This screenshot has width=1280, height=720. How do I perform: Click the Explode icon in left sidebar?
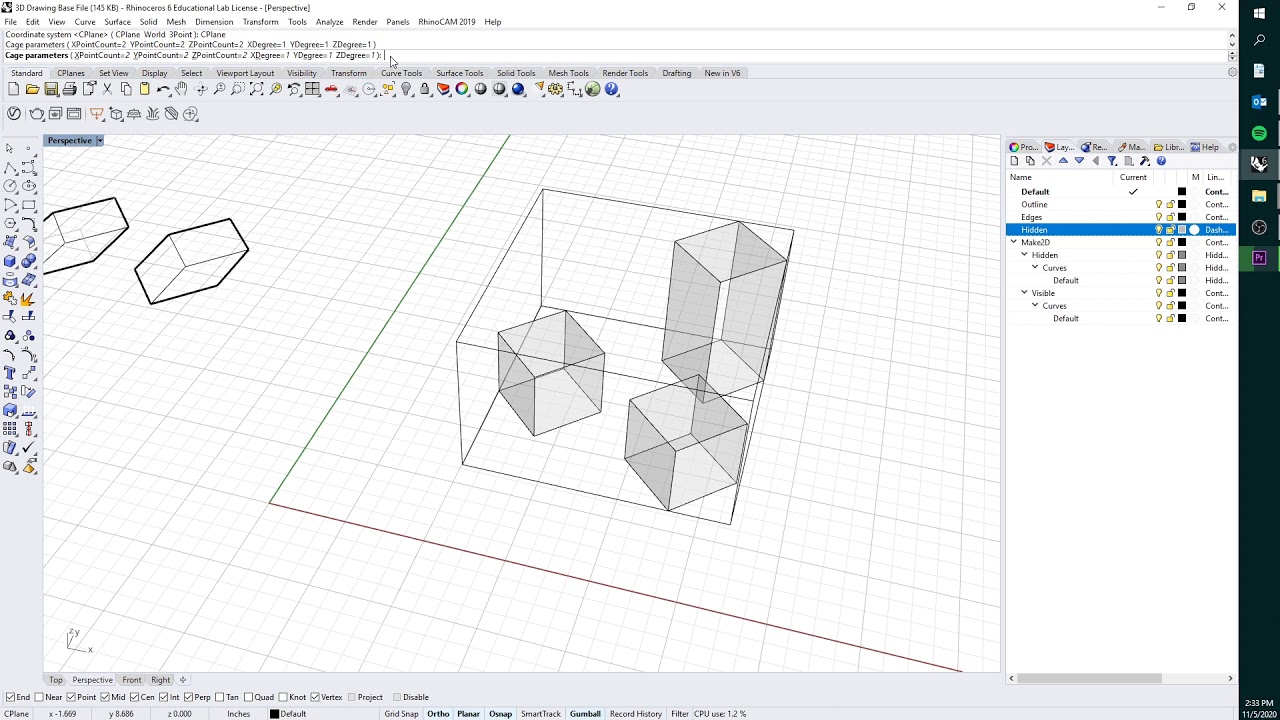[x=29, y=298]
